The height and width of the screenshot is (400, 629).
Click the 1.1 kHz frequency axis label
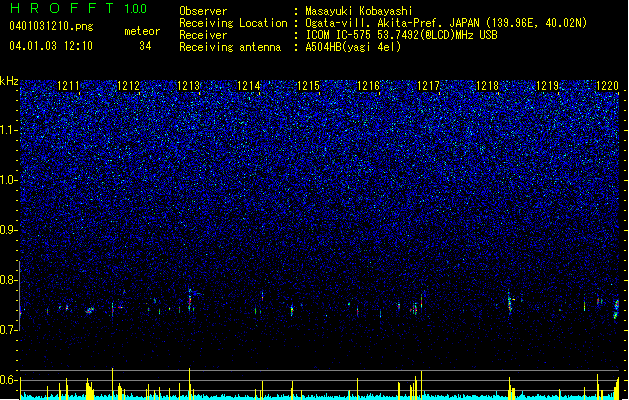[x=8, y=130]
